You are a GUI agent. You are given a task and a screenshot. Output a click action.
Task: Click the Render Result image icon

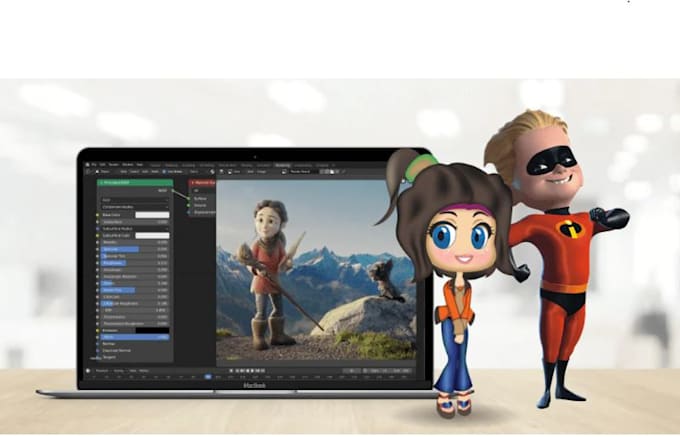[284, 172]
